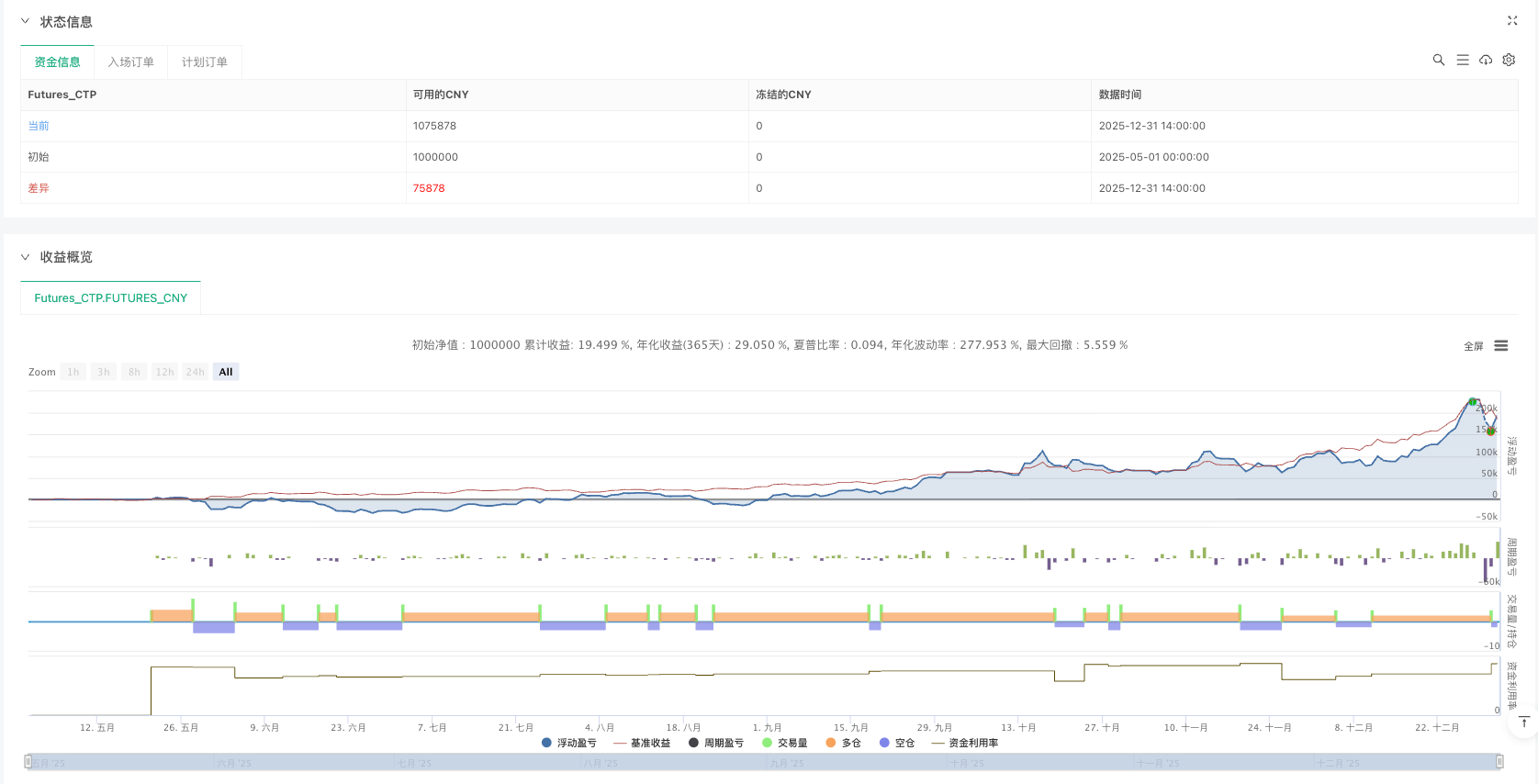Click the right handle of the range navigator
The height and width of the screenshot is (784, 1538).
point(1499,761)
